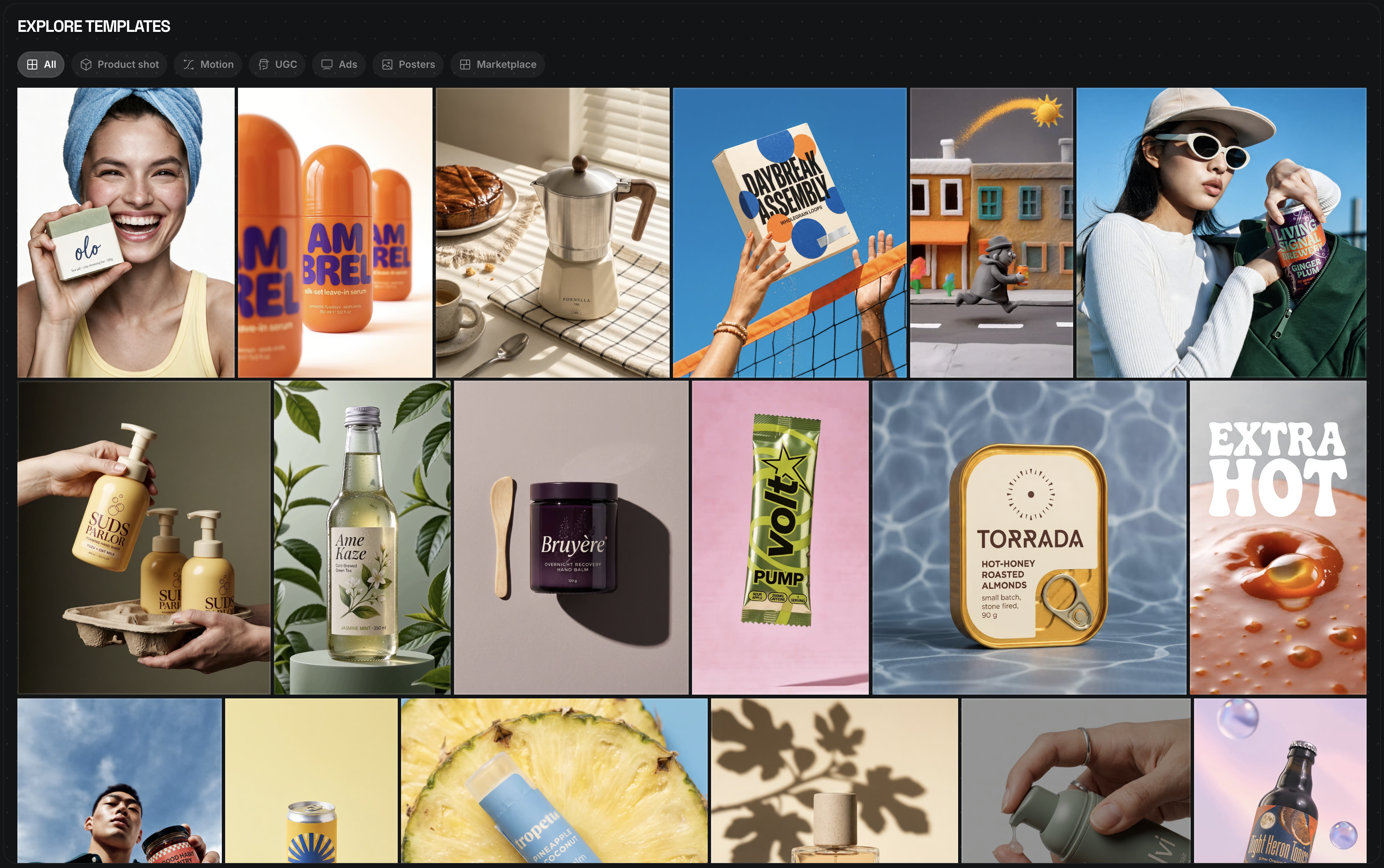Select the yellow can on yellow template
The height and width of the screenshot is (868, 1384).
[x=311, y=781]
